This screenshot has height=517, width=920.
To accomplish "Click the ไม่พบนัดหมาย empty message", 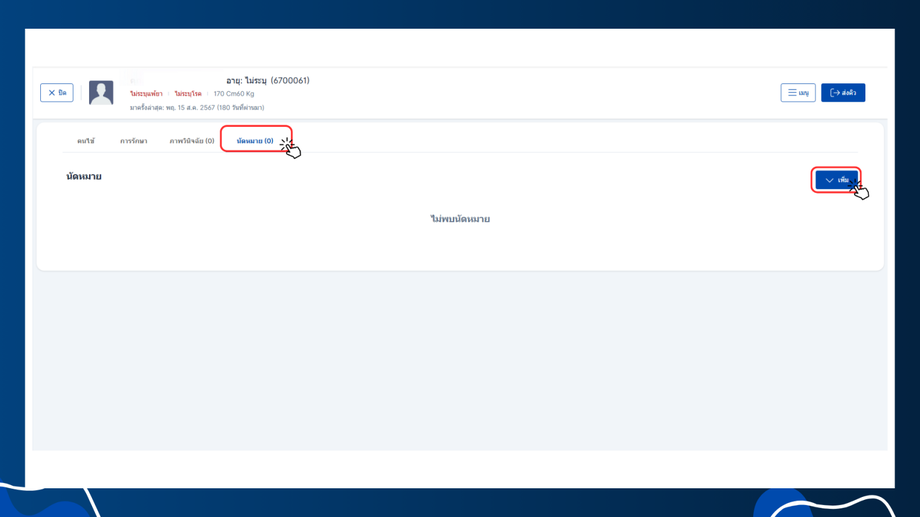I will click(460, 219).
